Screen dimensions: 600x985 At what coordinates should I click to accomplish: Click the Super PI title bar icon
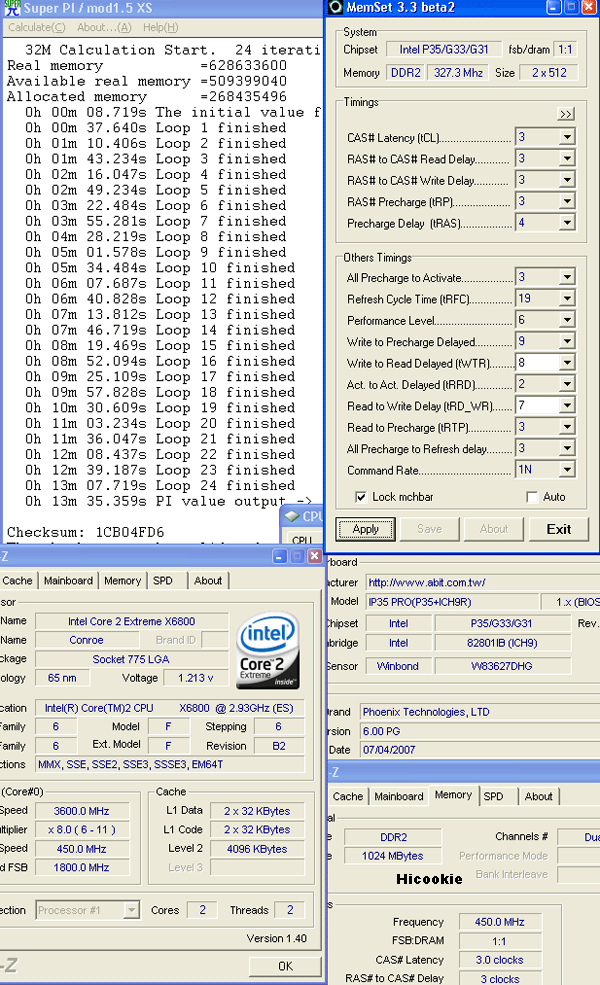click(10, 8)
